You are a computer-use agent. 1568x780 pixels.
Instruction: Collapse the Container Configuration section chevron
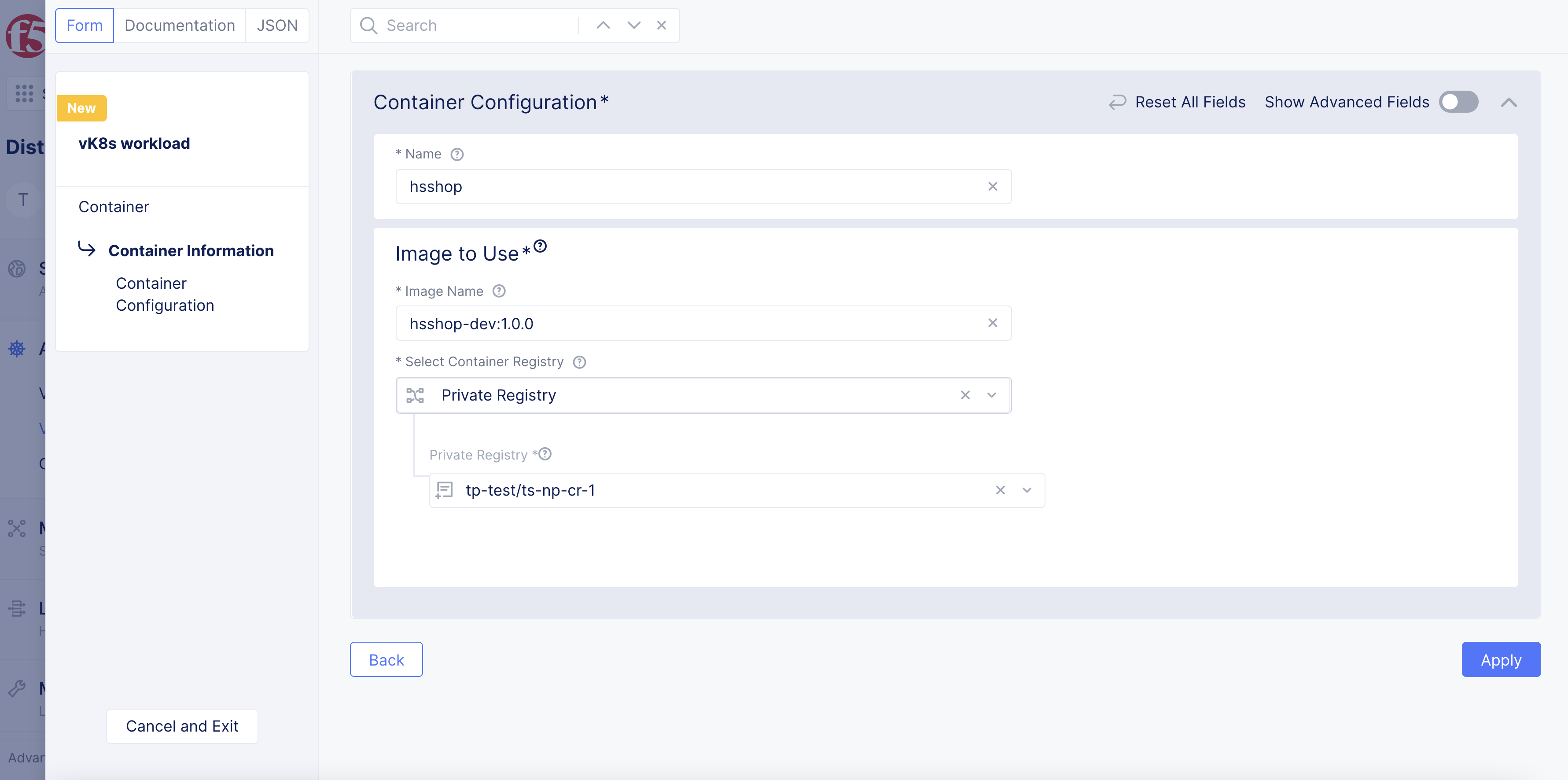click(x=1509, y=102)
